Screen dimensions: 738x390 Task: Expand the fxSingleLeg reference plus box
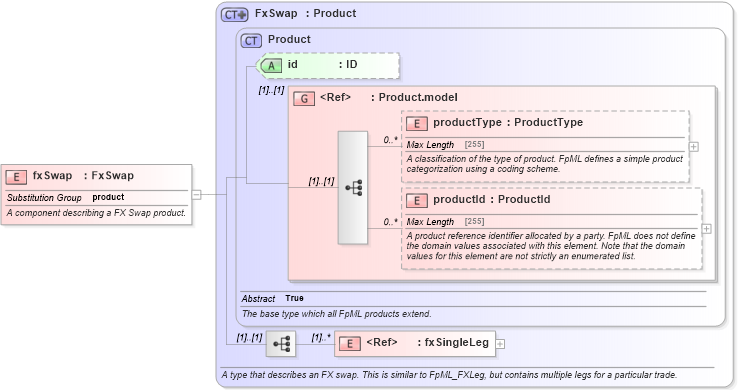coord(500,344)
